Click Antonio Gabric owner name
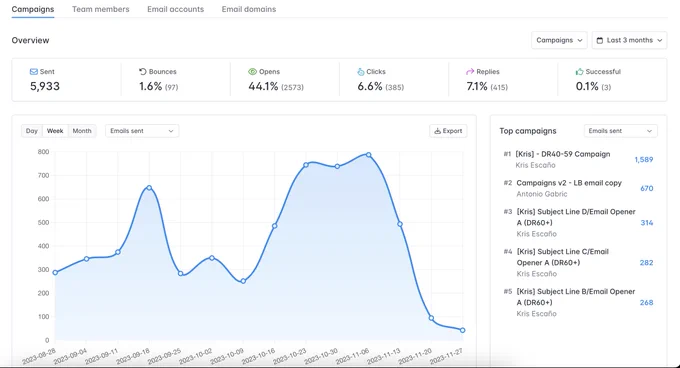This screenshot has width=680, height=368. [x=542, y=194]
